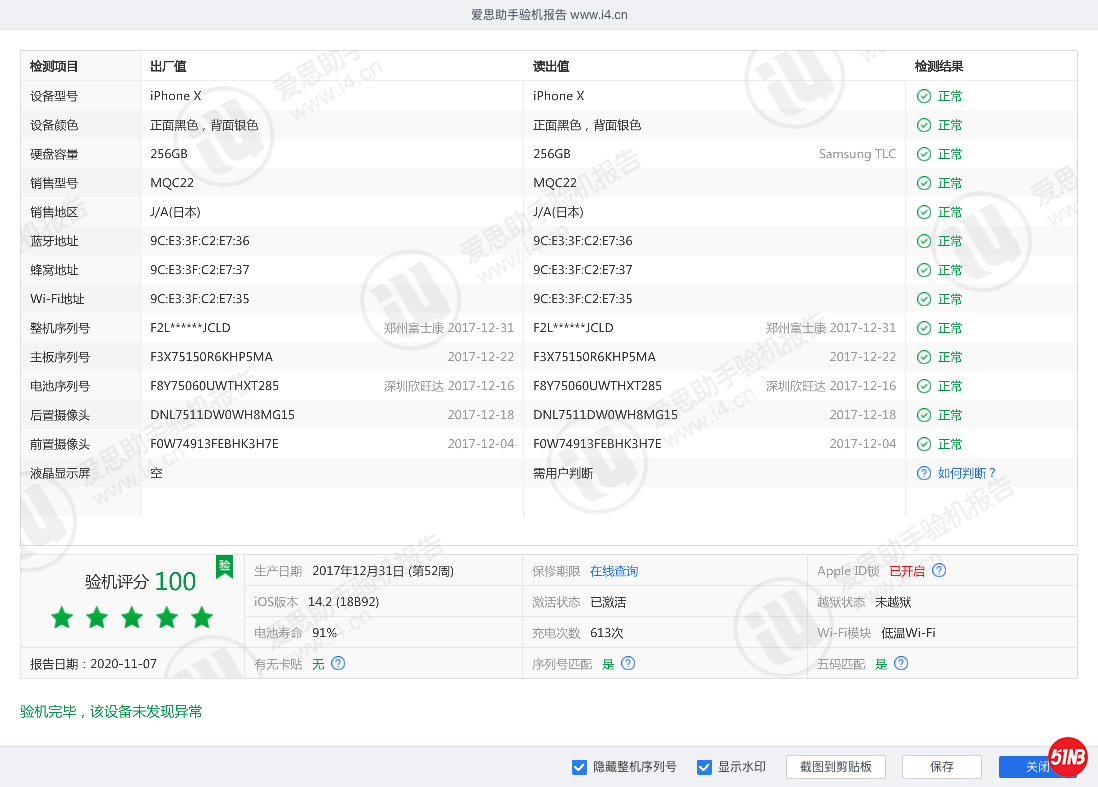This screenshot has height=787, width=1098.
Task: Click the 验机评分 100 score
Action: (x=140, y=582)
